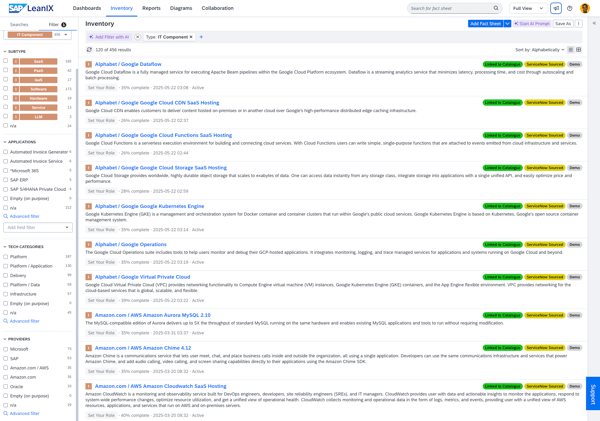The height and width of the screenshot is (421, 600).
Task: Add a new filter with plus icon
Action: click(x=201, y=37)
